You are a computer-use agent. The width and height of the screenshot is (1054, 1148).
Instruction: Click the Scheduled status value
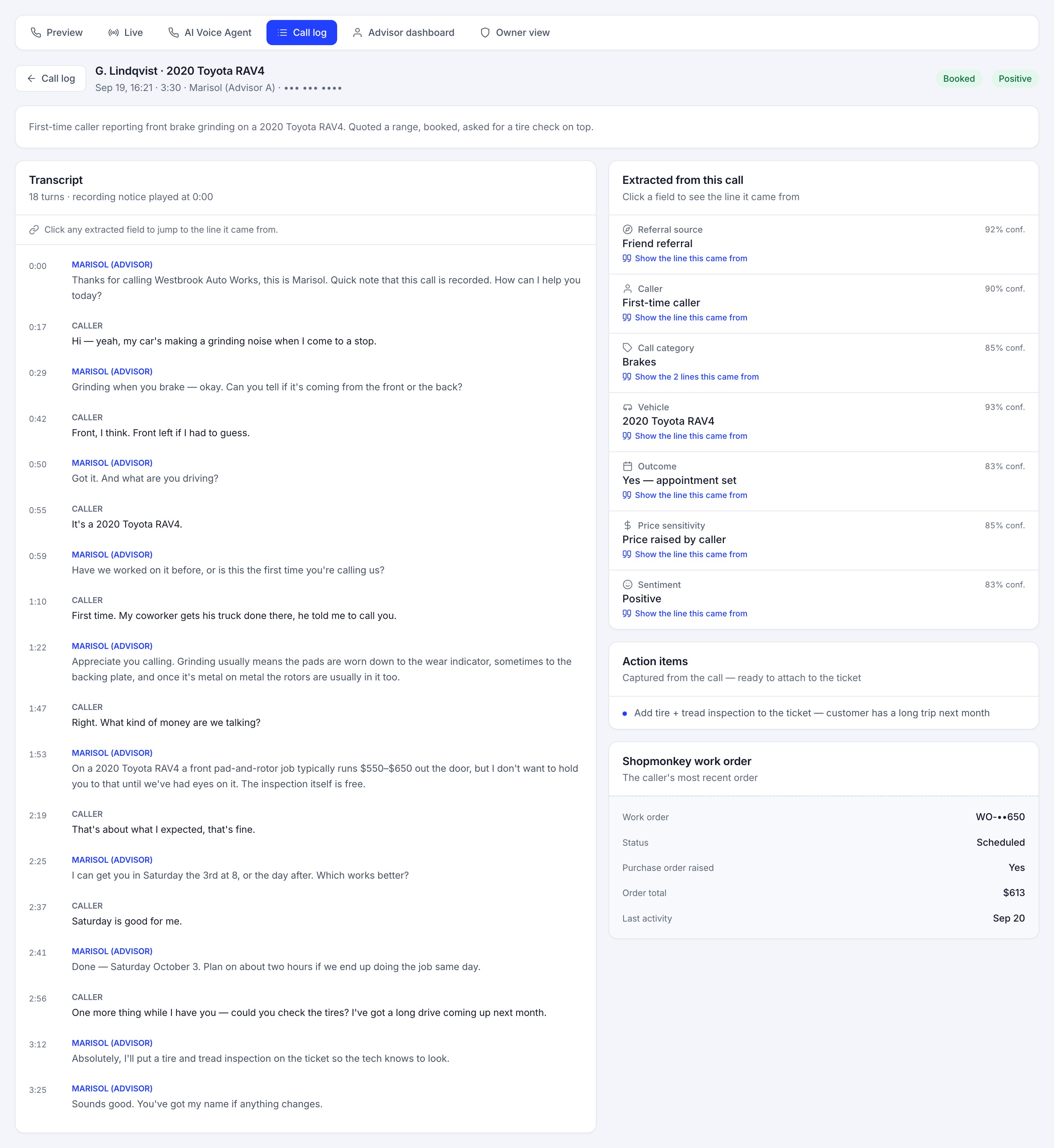coord(1000,842)
